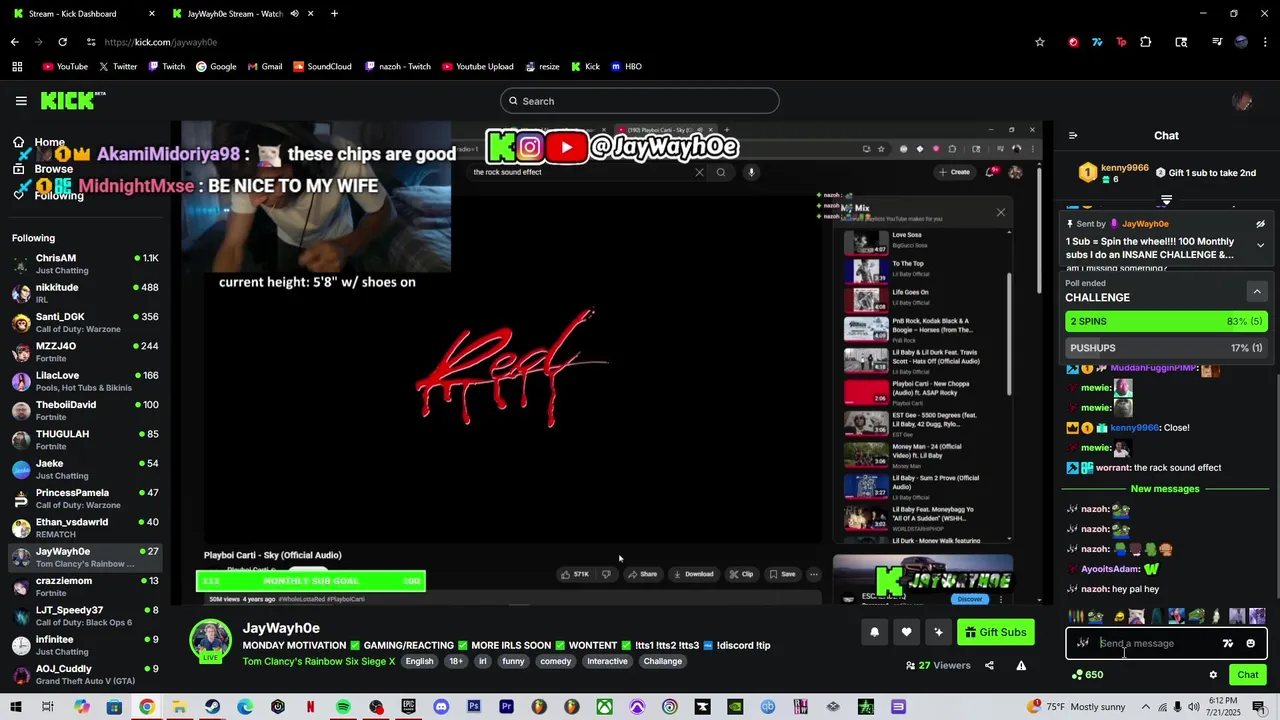The height and width of the screenshot is (720, 1280).
Task: Open the chat emote picker
Action: pos(1250,644)
